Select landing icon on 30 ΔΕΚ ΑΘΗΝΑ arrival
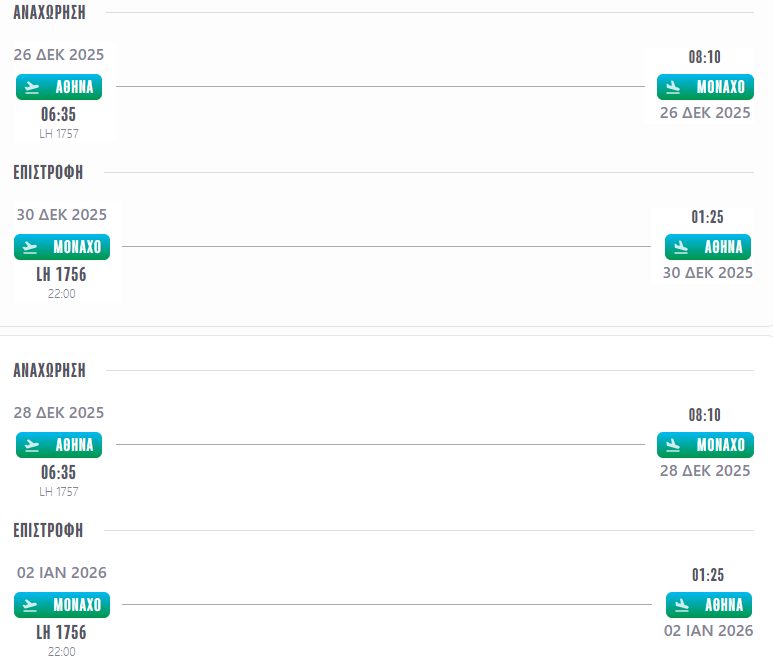Screen dimensions: 773x658 [x=682, y=247]
